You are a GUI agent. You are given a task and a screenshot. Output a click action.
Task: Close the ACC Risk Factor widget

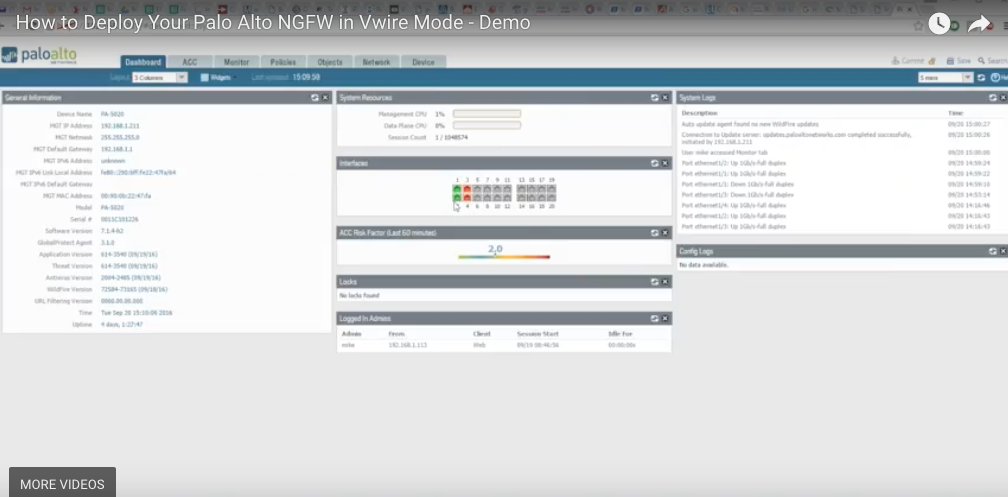click(665, 233)
